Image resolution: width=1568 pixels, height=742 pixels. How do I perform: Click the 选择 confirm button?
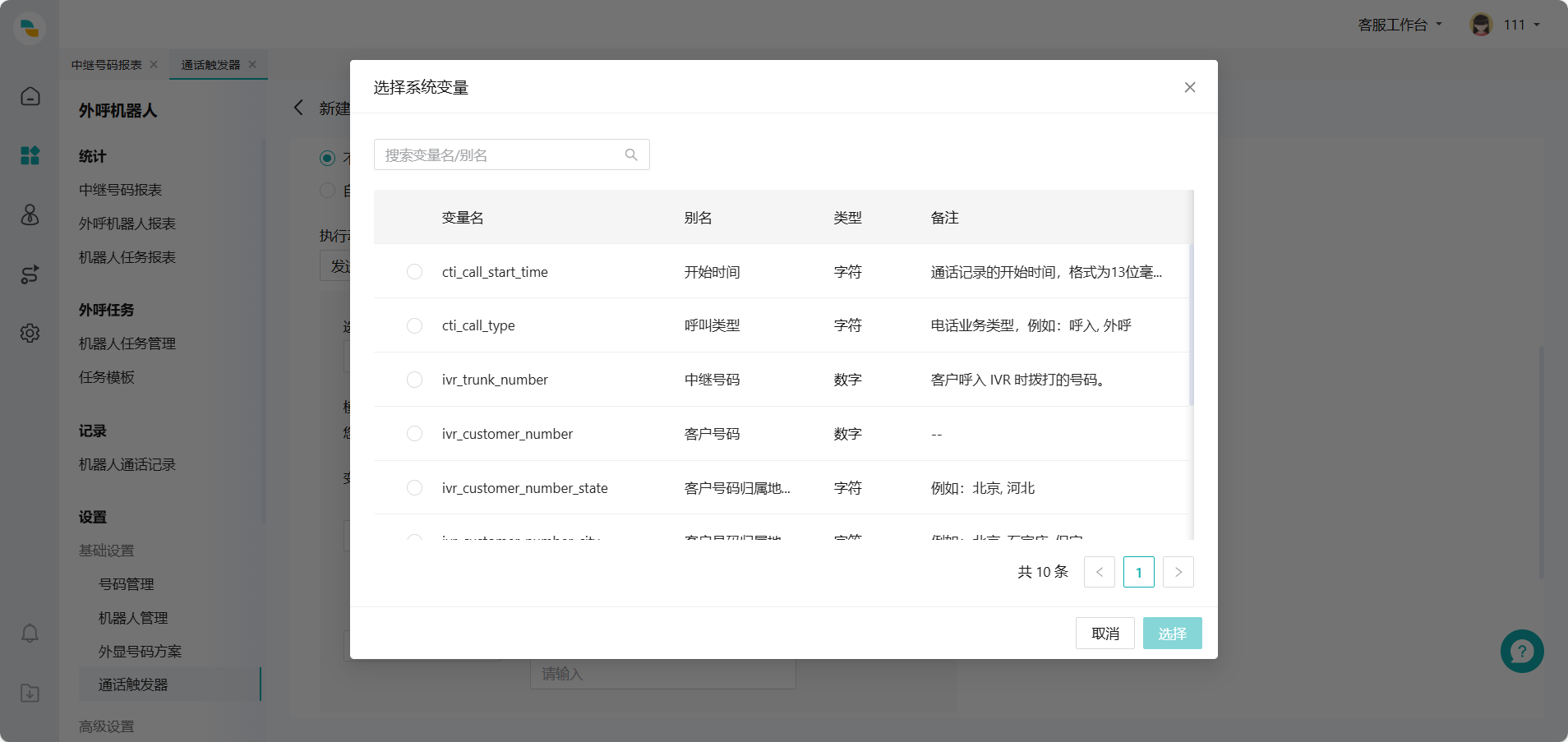[1172, 633]
